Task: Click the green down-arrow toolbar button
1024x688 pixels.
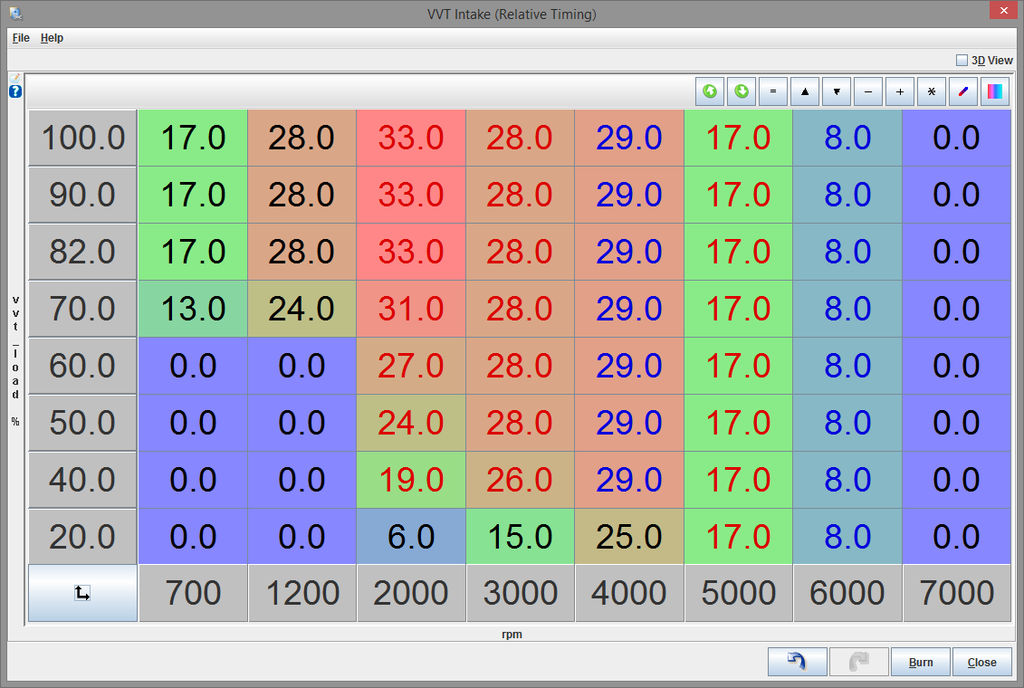Action: 742,92
